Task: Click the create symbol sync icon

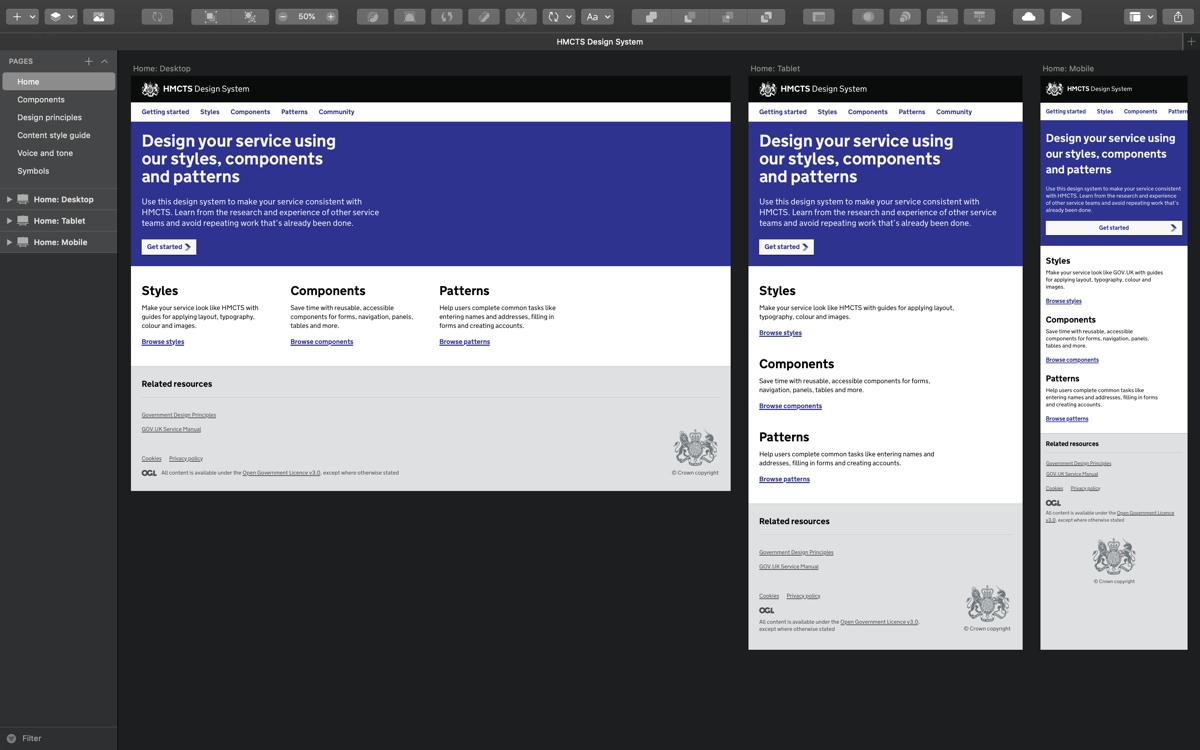Action: (157, 17)
